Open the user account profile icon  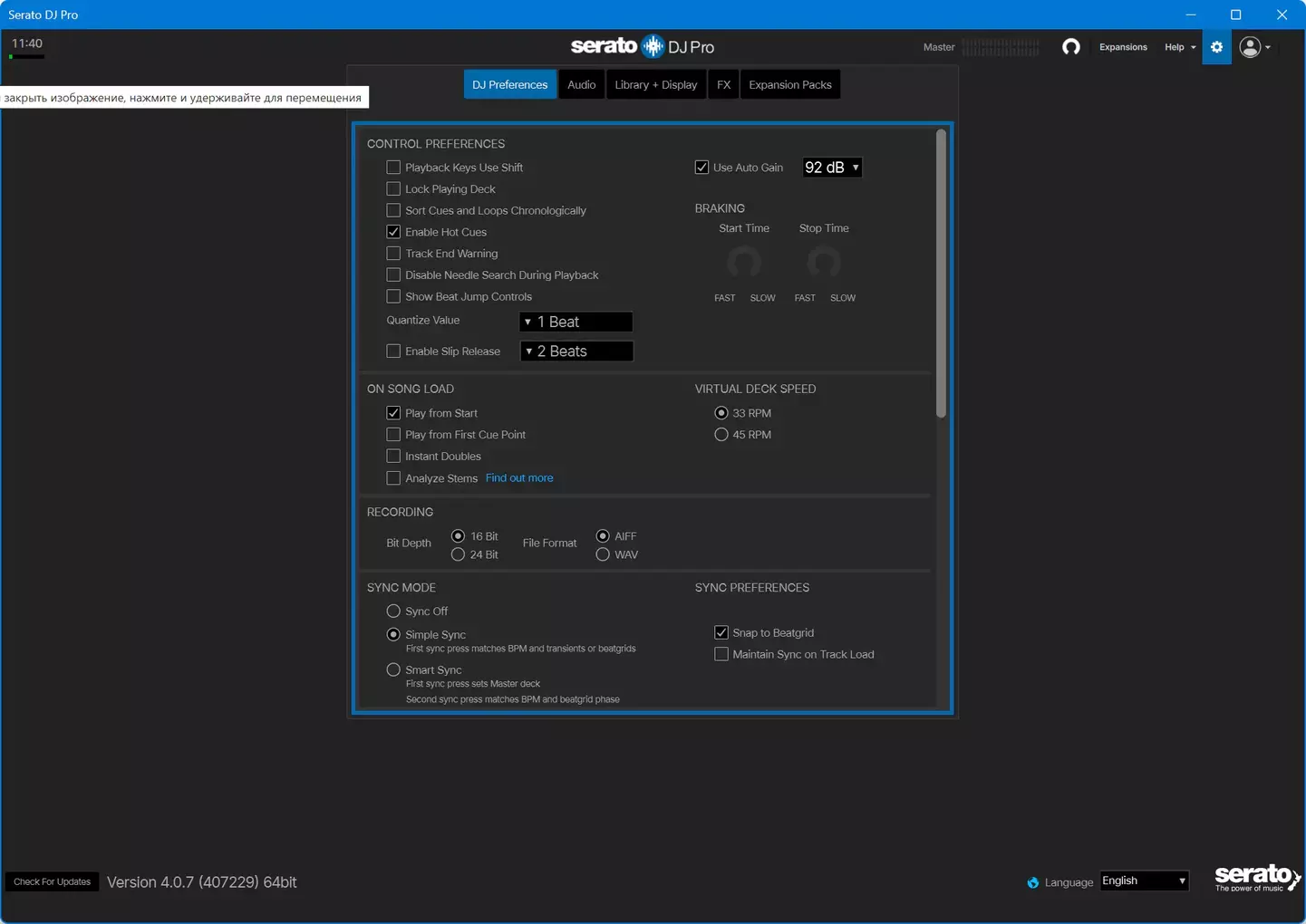click(x=1251, y=47)
